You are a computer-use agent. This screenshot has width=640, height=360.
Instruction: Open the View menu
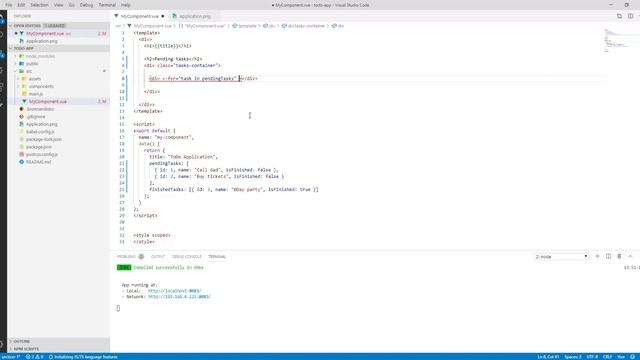point(58,5)
